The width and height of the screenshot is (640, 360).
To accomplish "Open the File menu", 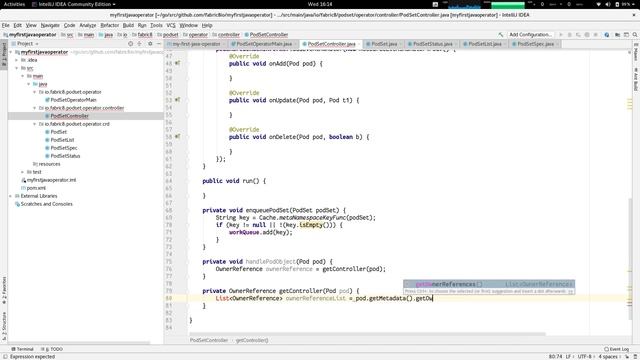I will click(x=6, y=25).
